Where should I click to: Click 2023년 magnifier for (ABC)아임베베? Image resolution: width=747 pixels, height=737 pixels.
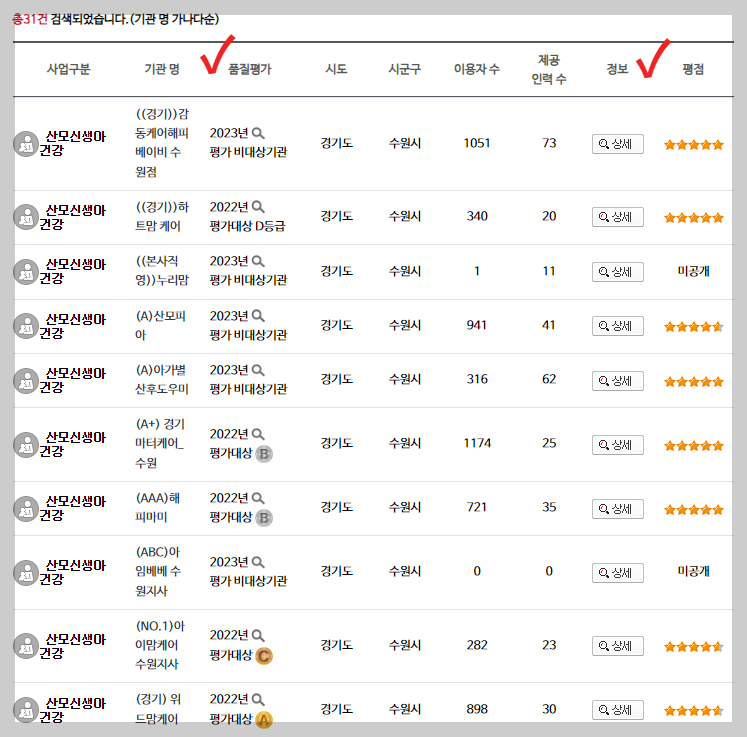click(258, 562)
